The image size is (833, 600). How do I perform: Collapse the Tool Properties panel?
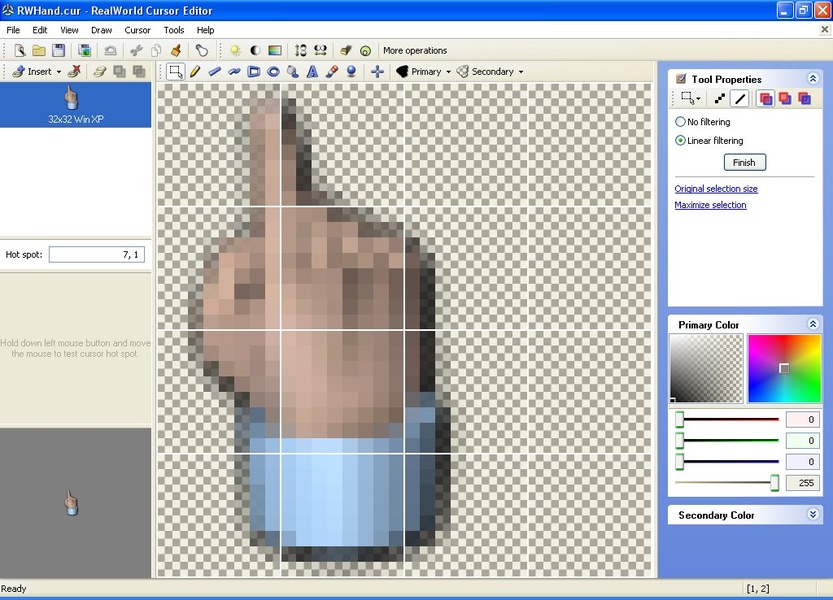[812, 79]
